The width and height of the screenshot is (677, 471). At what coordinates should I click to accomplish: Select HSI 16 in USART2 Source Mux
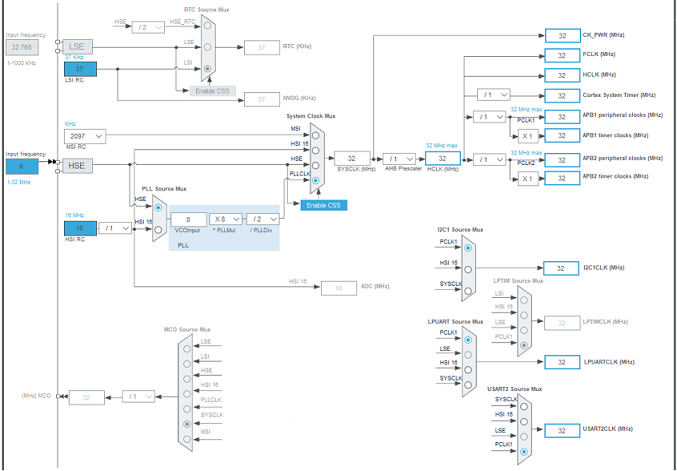524,421
